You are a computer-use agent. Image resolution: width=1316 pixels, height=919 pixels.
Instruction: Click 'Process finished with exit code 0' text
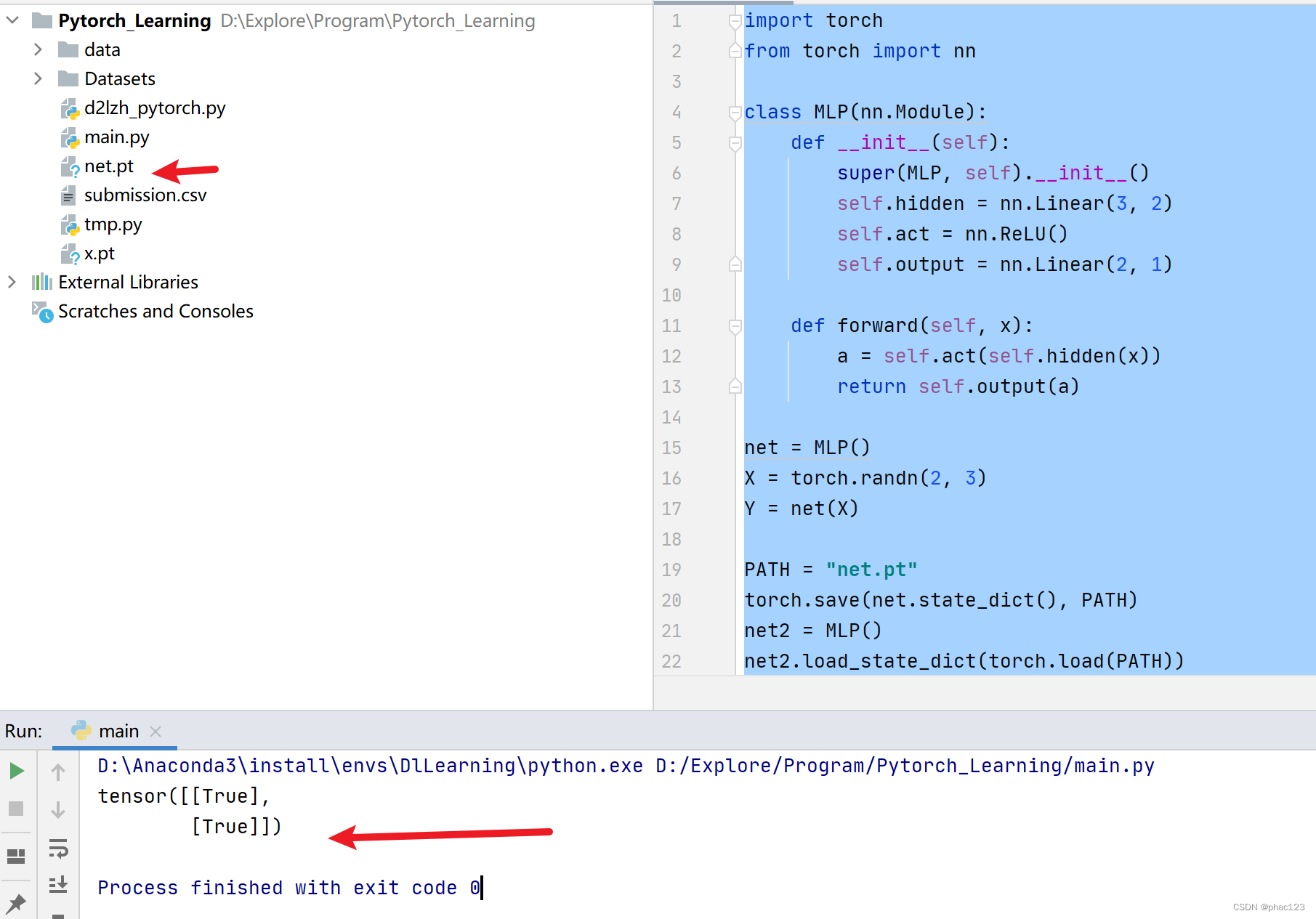[289, 888]
